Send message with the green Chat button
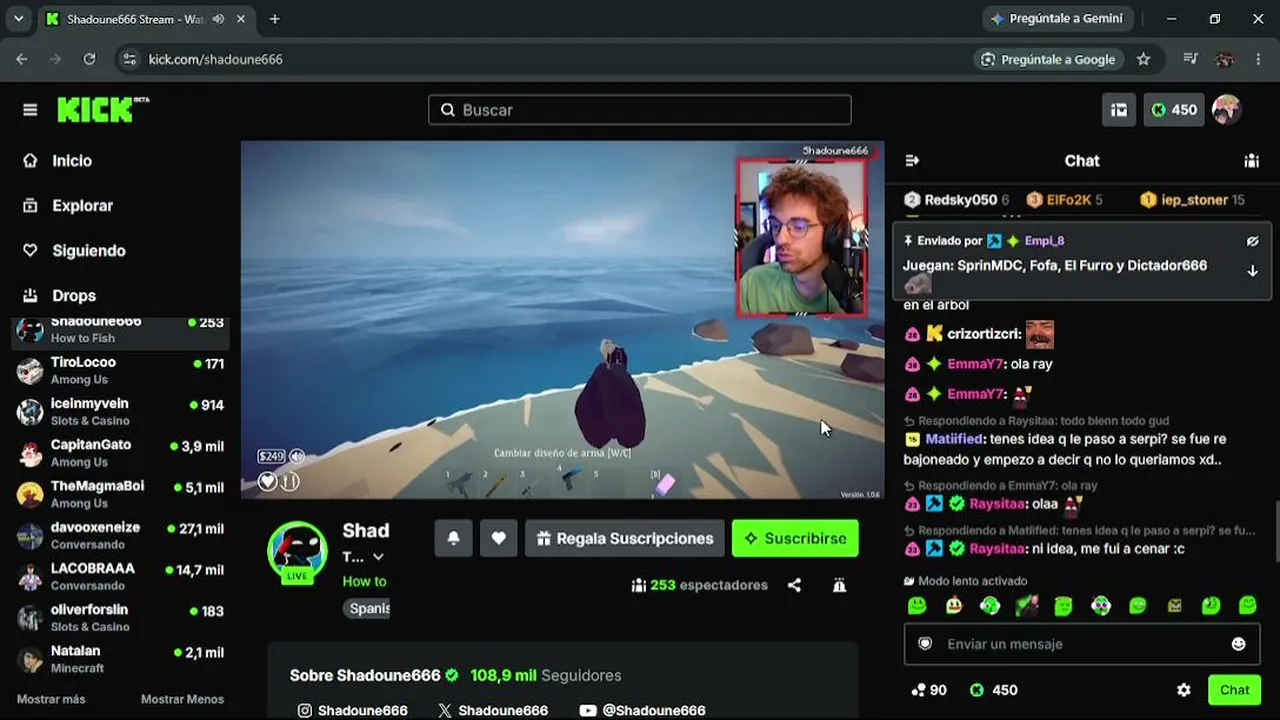 click(1234, 690)
